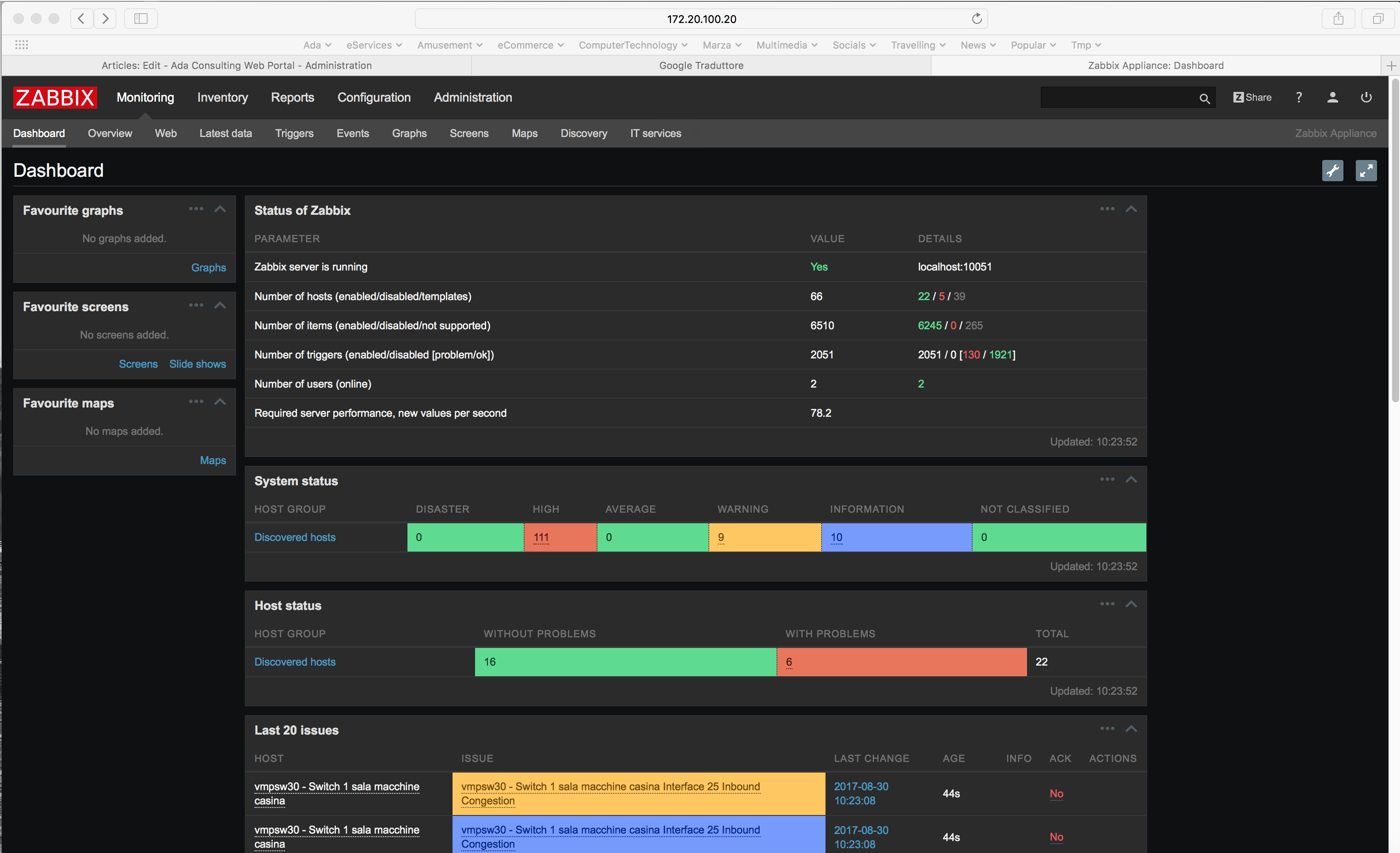Open IT services submenu
The width and height of the screenshot is (1400, 853).
tap(656, 133)
